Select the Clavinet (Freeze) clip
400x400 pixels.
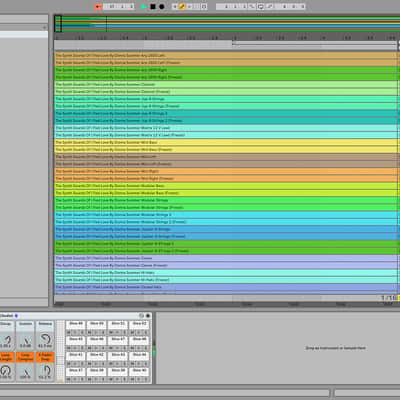[226, 92]
